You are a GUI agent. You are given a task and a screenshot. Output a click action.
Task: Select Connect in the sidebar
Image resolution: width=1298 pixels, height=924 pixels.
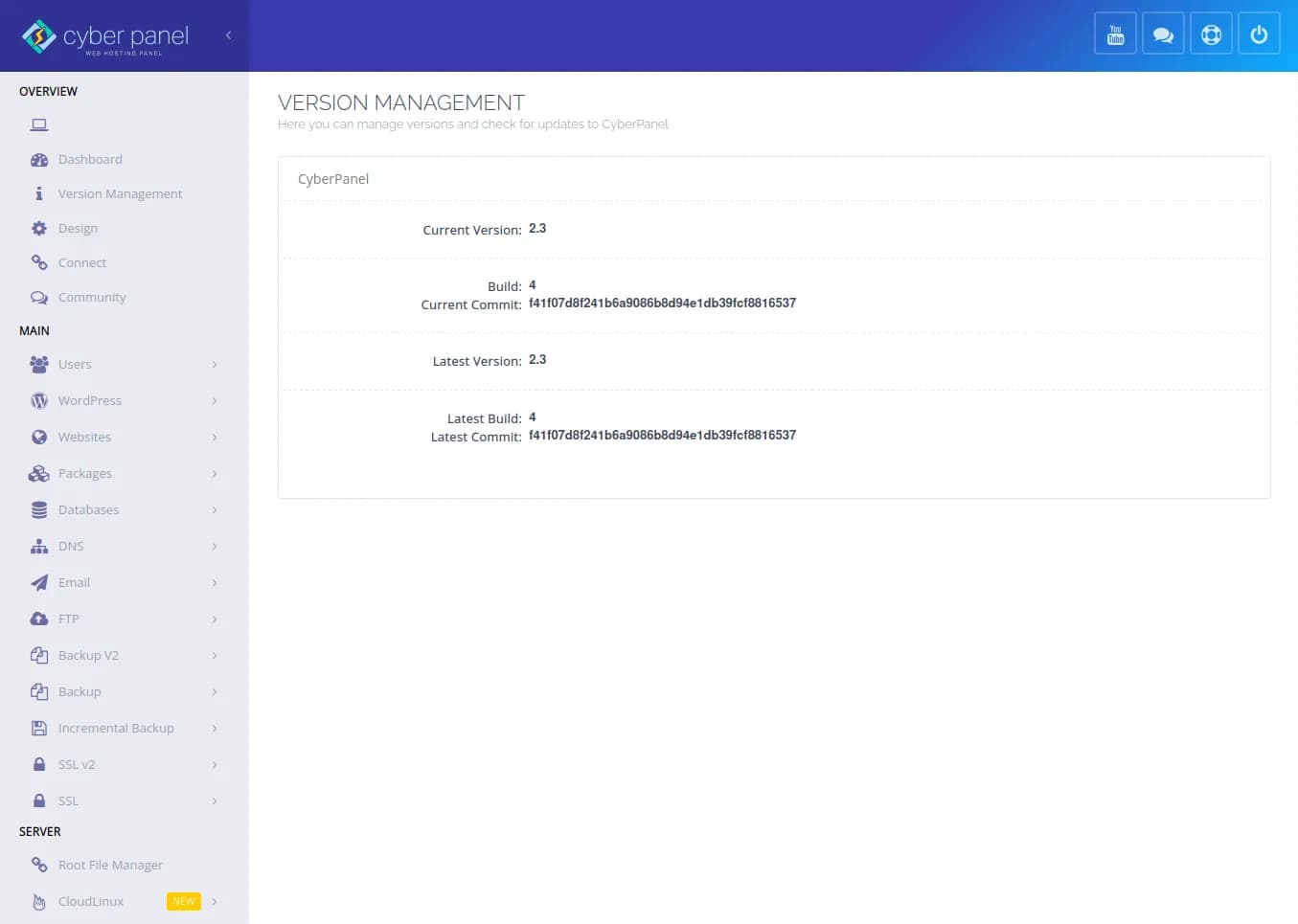coord(82,262)
